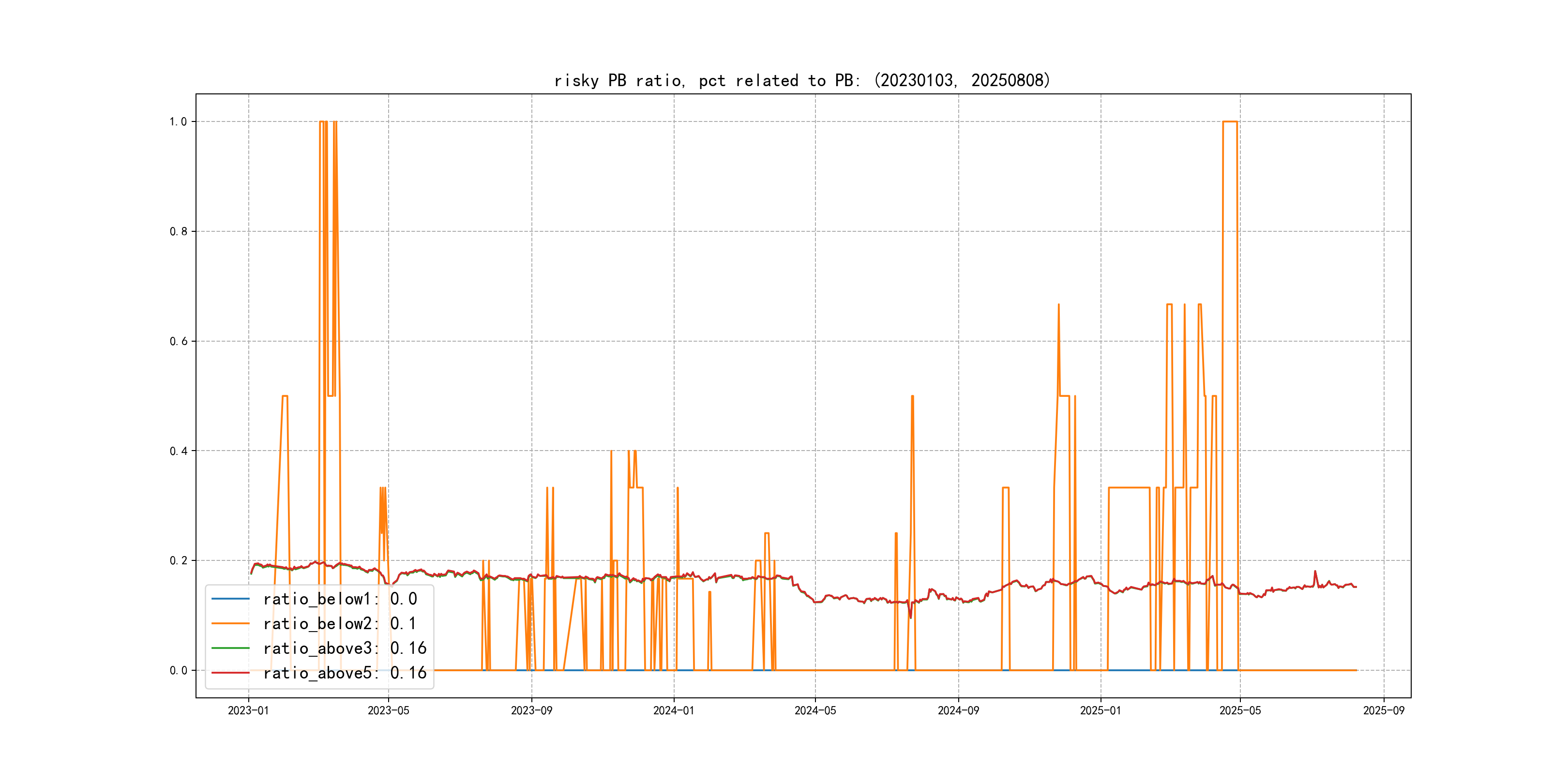
Task: Click the 2024-05 x-axis tick label
Action: tap(815, 711)
